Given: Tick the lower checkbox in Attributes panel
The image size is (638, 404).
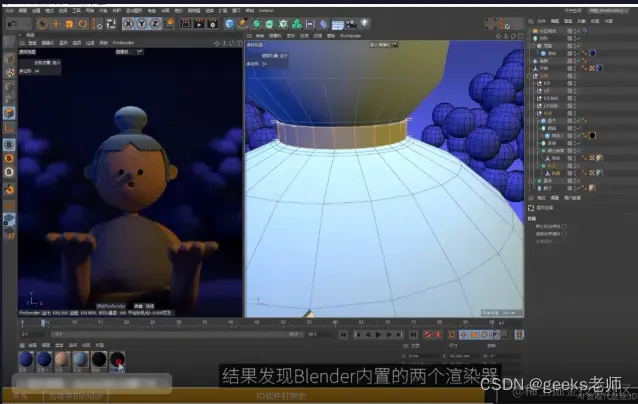Looking at the screenshot, I should coord(564,234).
